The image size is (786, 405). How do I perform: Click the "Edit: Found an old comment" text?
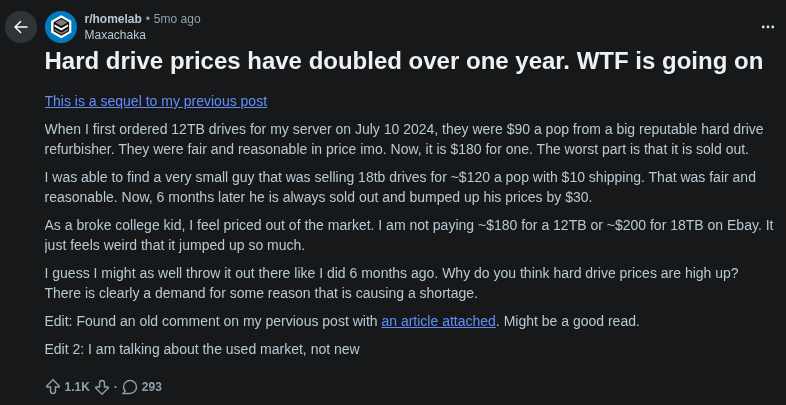tap(210, 321)
